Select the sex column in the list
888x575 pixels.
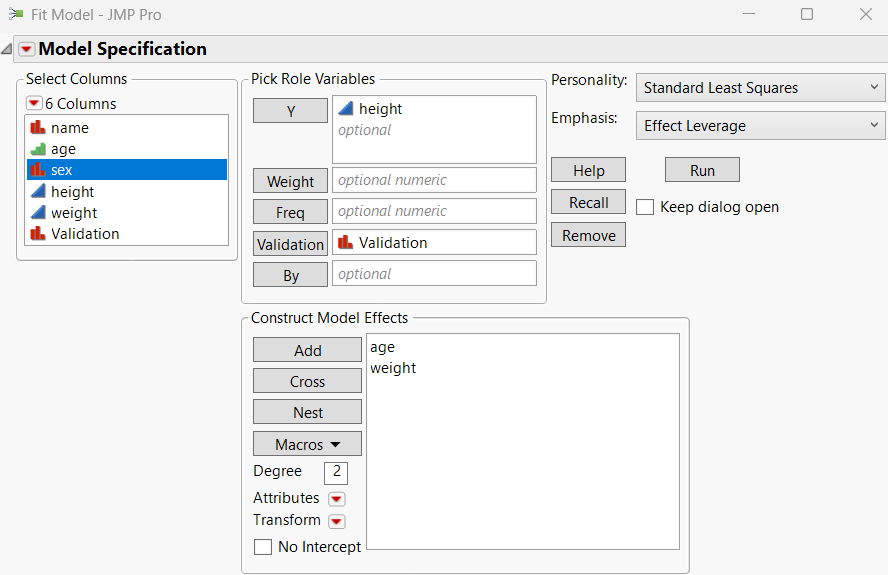pyautogui.click(x=126, y=170)
